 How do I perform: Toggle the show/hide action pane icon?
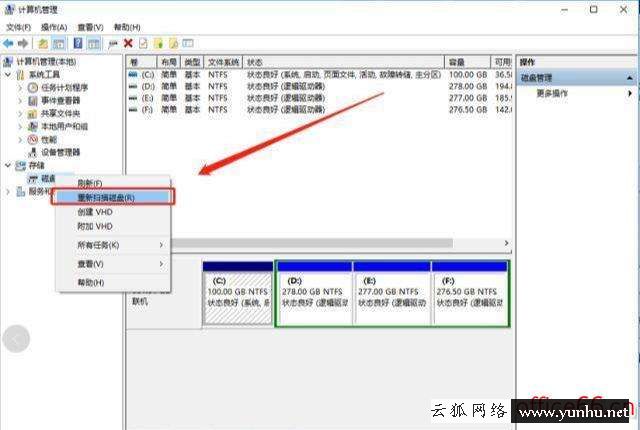coord(94,43)
